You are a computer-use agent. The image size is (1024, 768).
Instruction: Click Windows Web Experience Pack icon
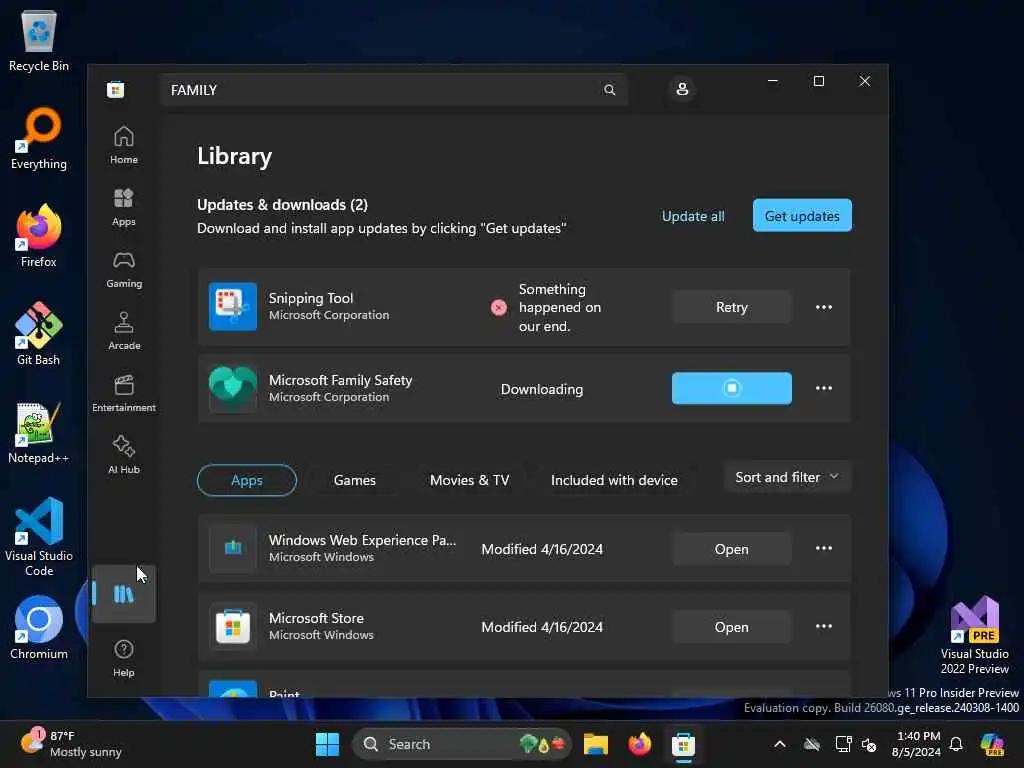click(233, 549)
